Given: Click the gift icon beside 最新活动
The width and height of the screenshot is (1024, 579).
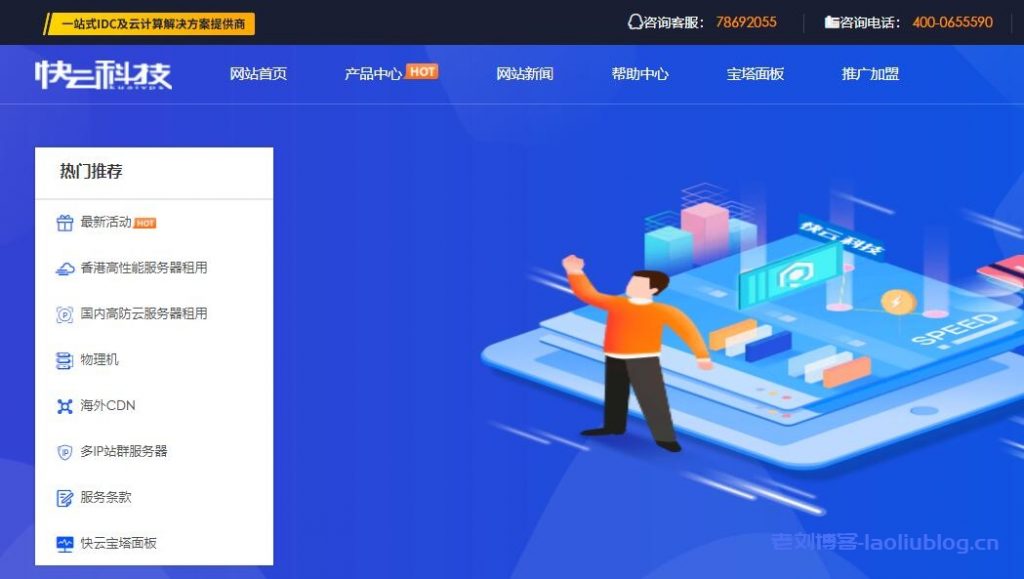Looking at the screenshot, I should (x=65, y=223).
